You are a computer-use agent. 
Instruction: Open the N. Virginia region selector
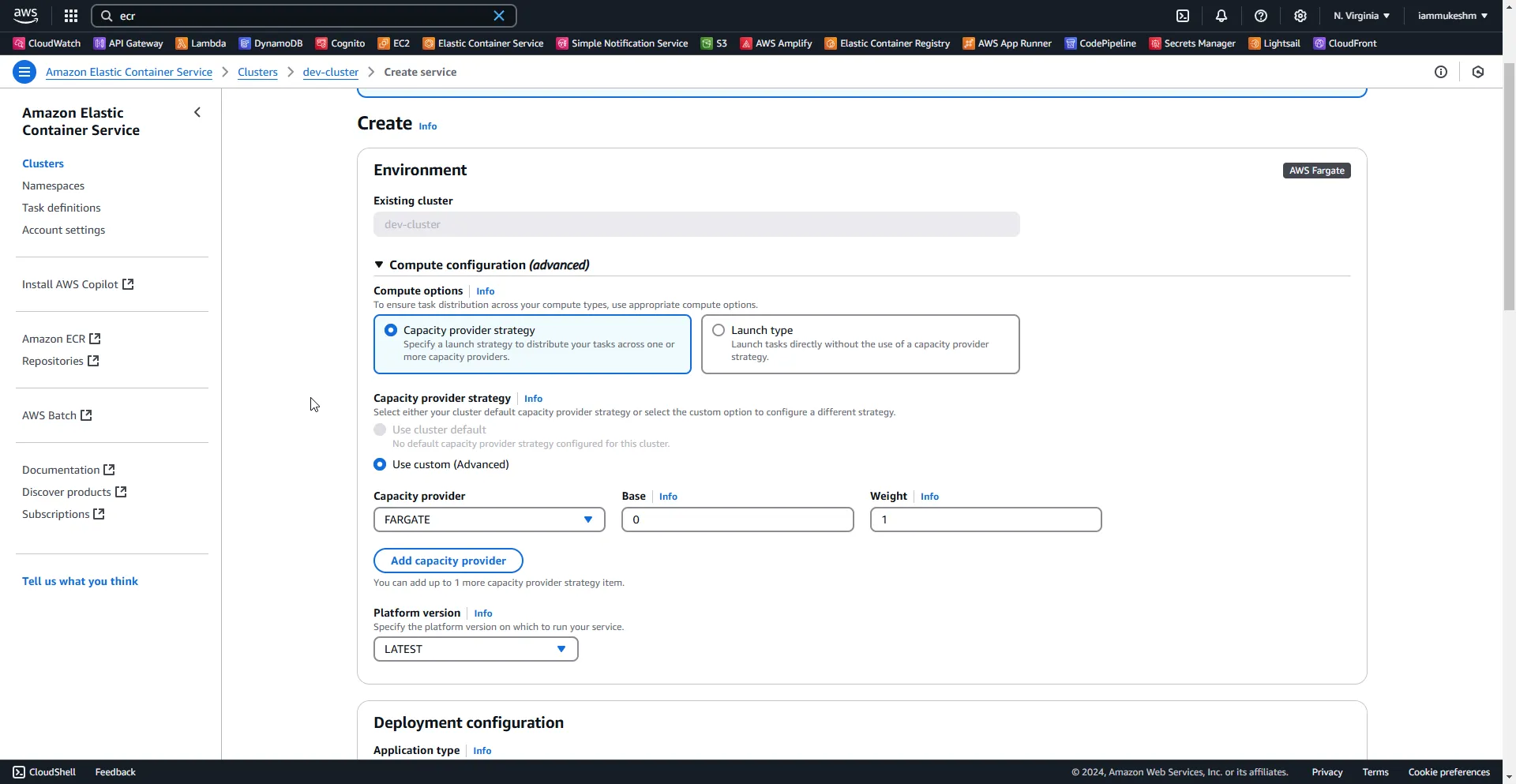pyautogui.click(x=1361, y=16)
